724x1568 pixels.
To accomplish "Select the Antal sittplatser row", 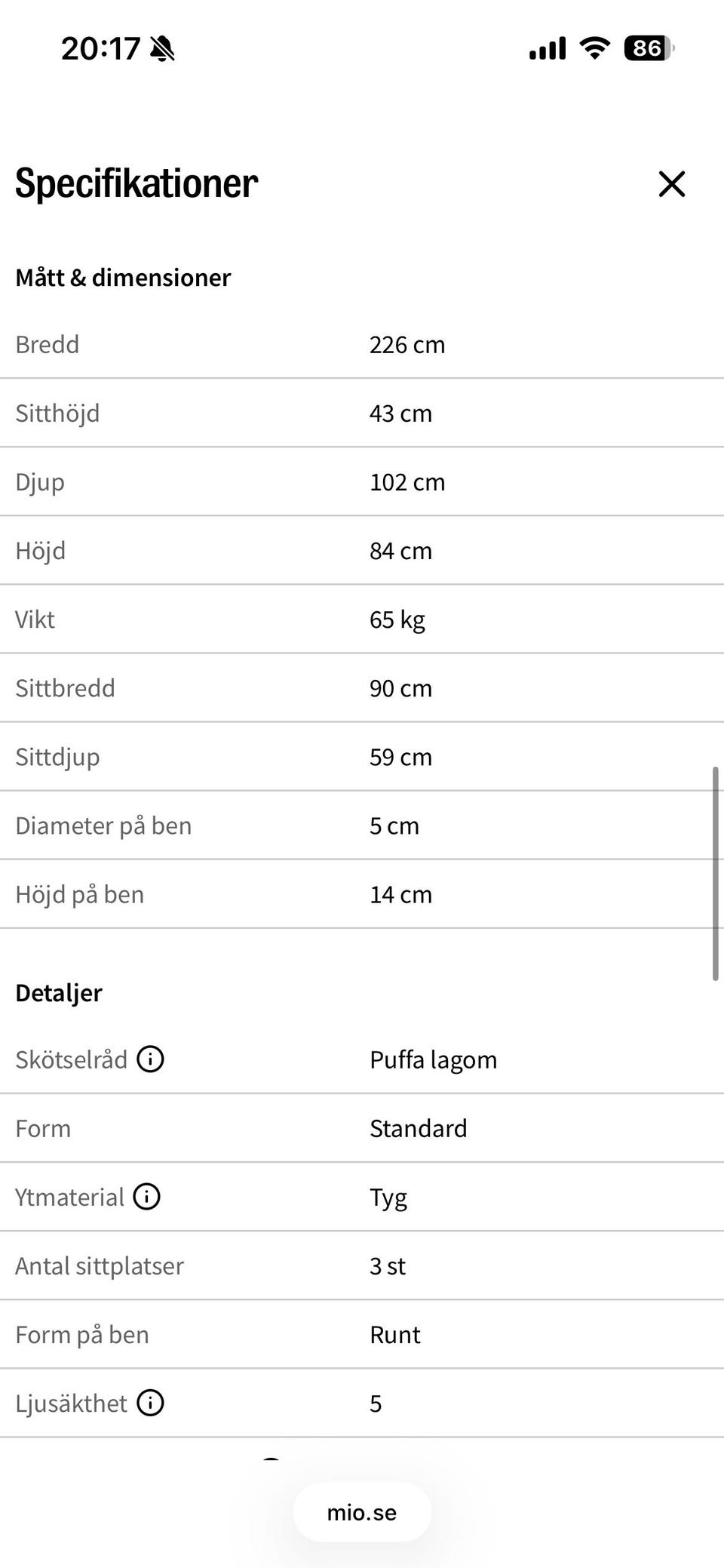I will coord(362,1265).
